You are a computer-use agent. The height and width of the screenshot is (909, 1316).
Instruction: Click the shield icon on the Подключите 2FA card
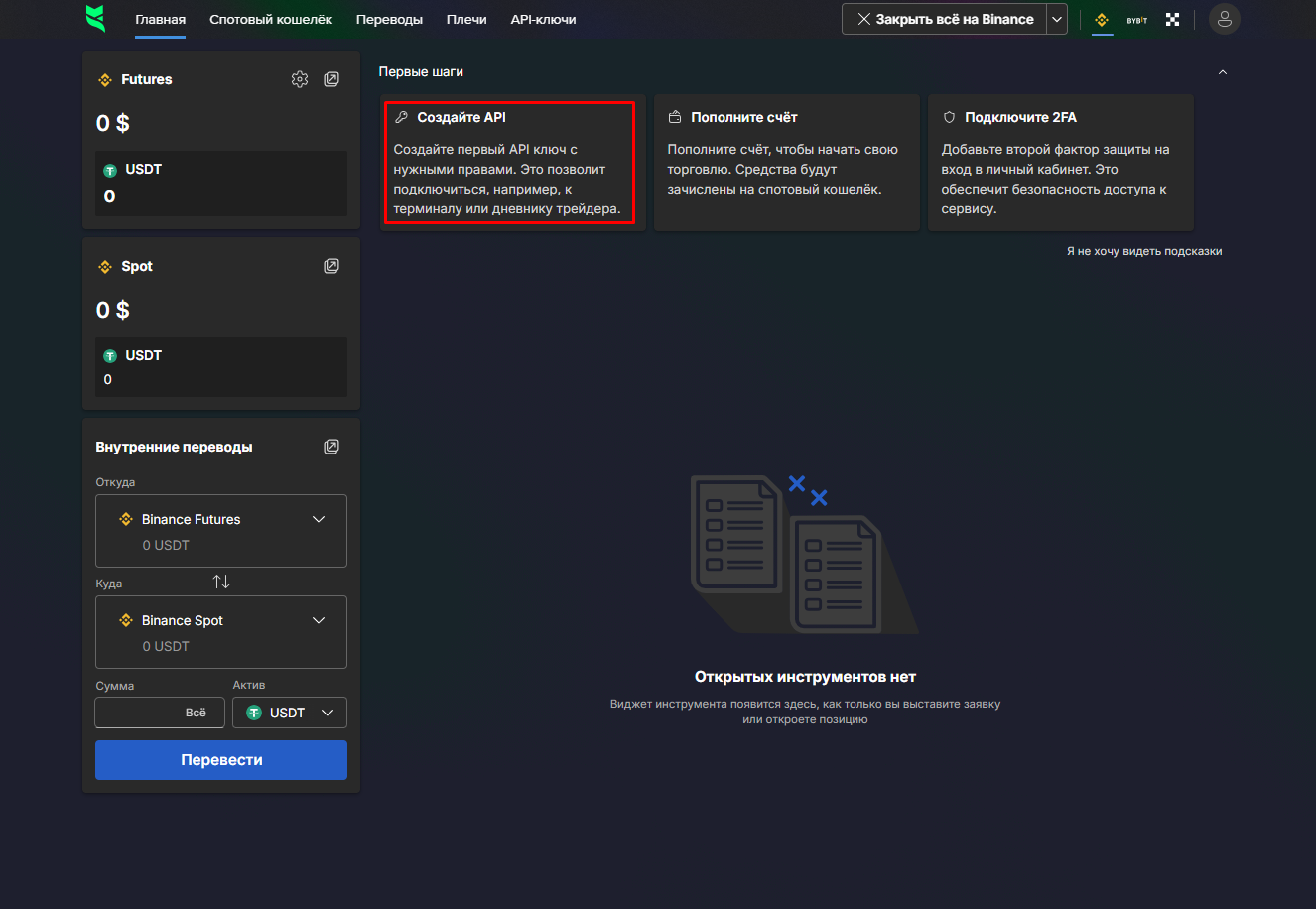(949, 117)
